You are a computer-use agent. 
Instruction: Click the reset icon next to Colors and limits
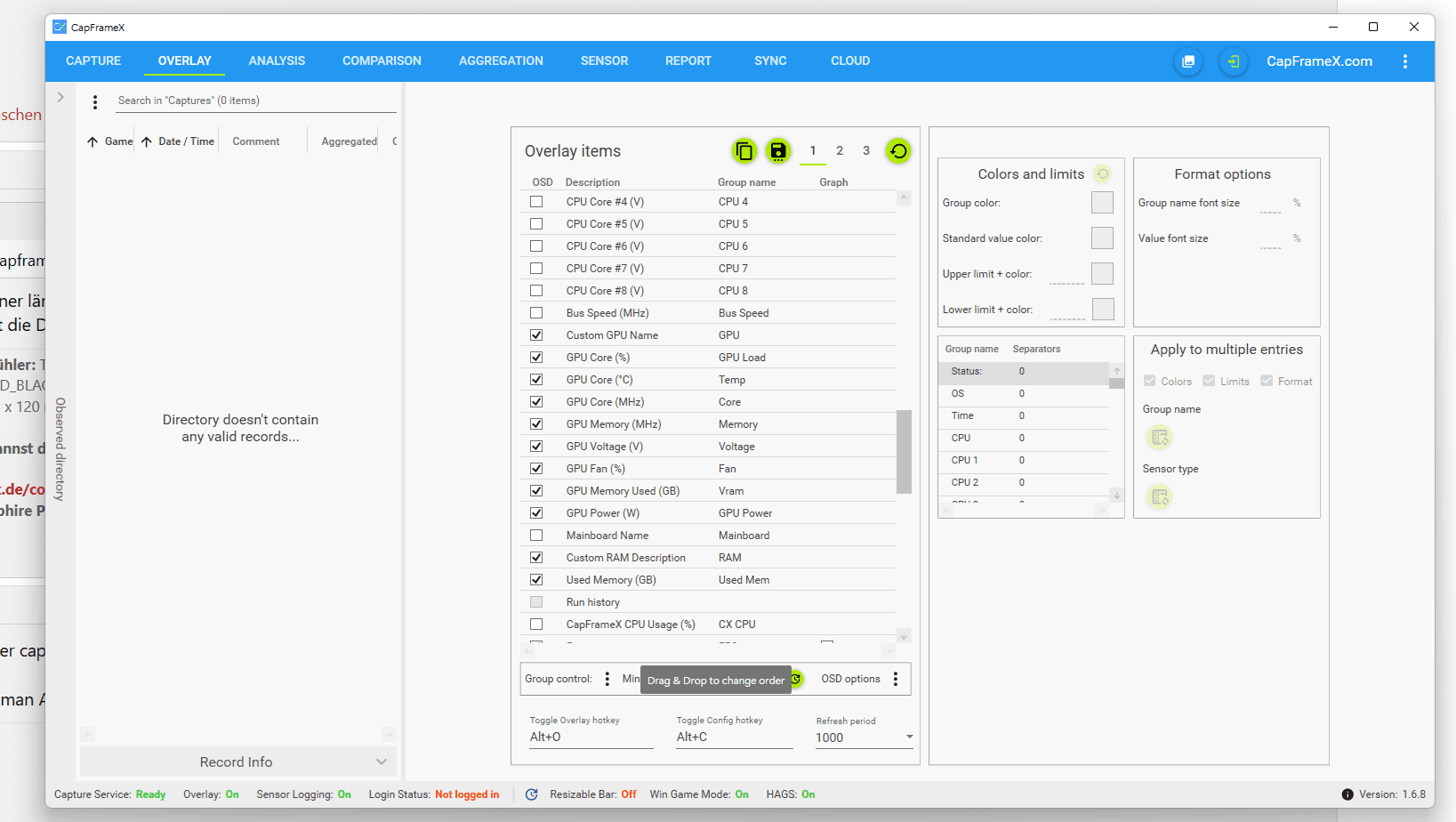pos(1103,174)
